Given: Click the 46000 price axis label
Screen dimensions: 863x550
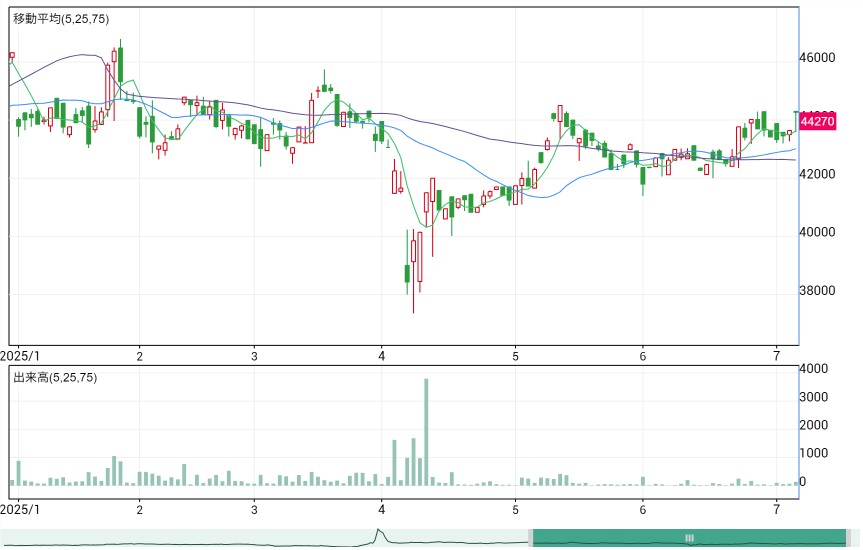Looking at the screenshot, I should (817, 58).
